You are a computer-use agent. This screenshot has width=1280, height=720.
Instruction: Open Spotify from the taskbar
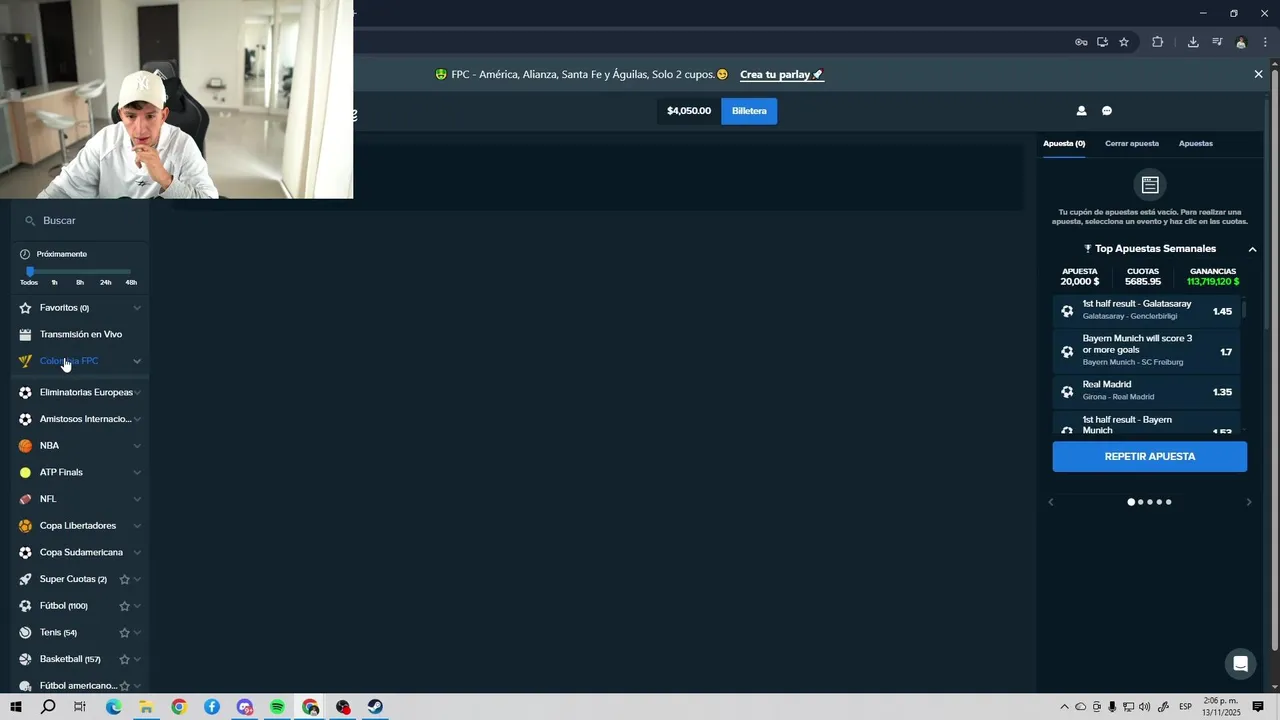(x=277, y=707)
